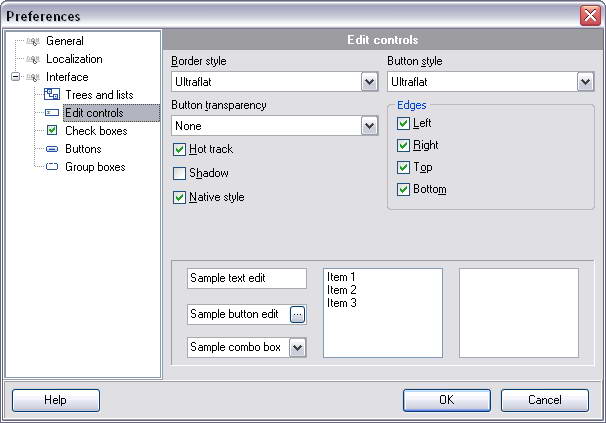Collapse the Interface tree node
This screenshot has height=423, width=606.
point(16,77)
